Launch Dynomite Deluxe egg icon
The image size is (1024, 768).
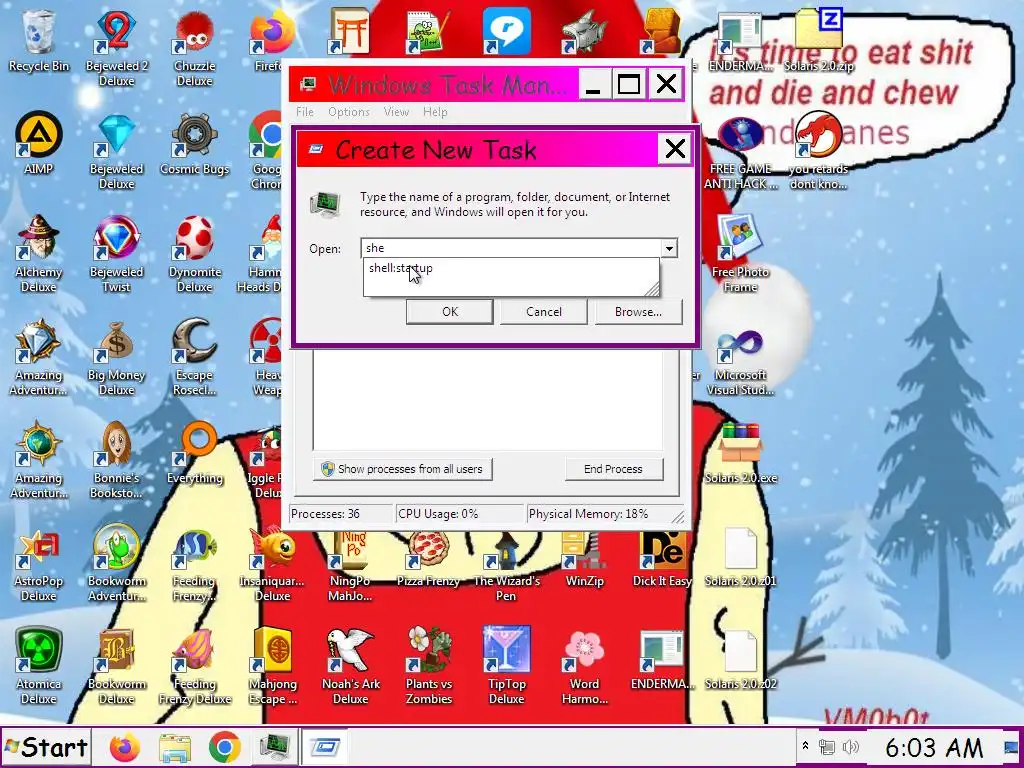[195, 253]
